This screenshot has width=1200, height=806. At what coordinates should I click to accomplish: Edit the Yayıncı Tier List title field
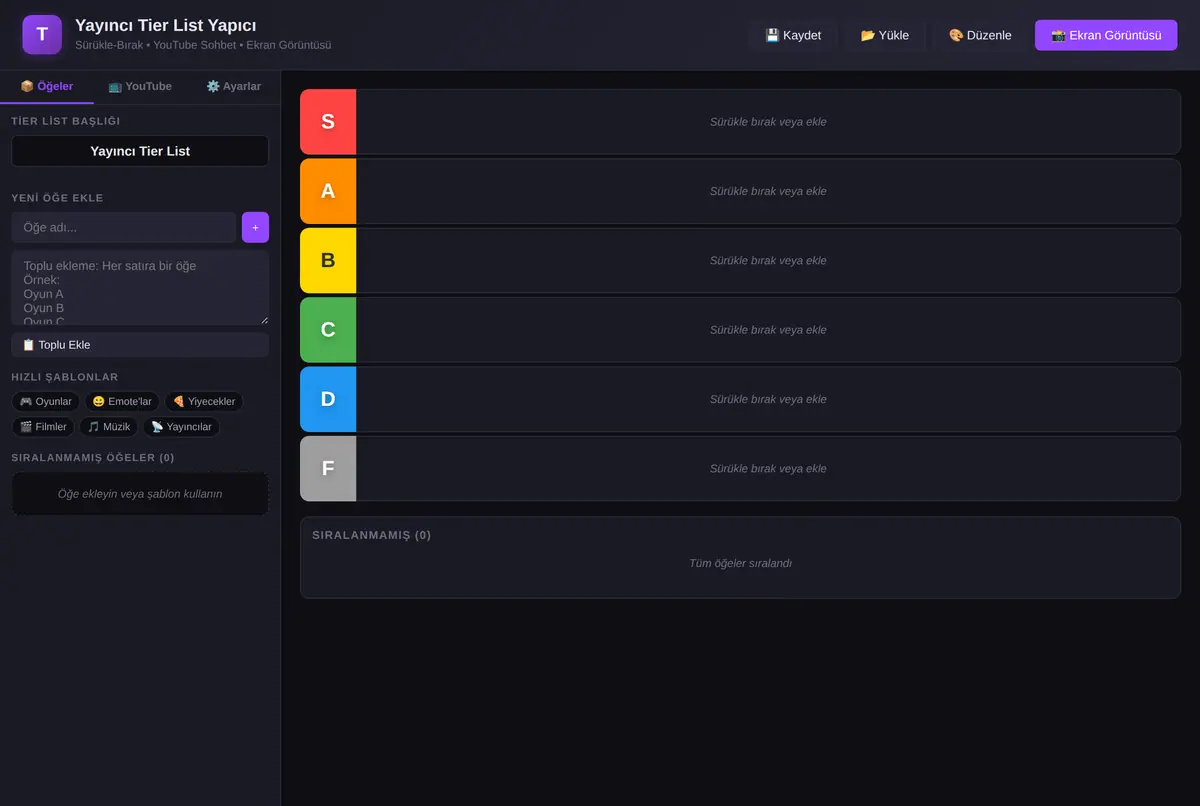coord(140,151)
